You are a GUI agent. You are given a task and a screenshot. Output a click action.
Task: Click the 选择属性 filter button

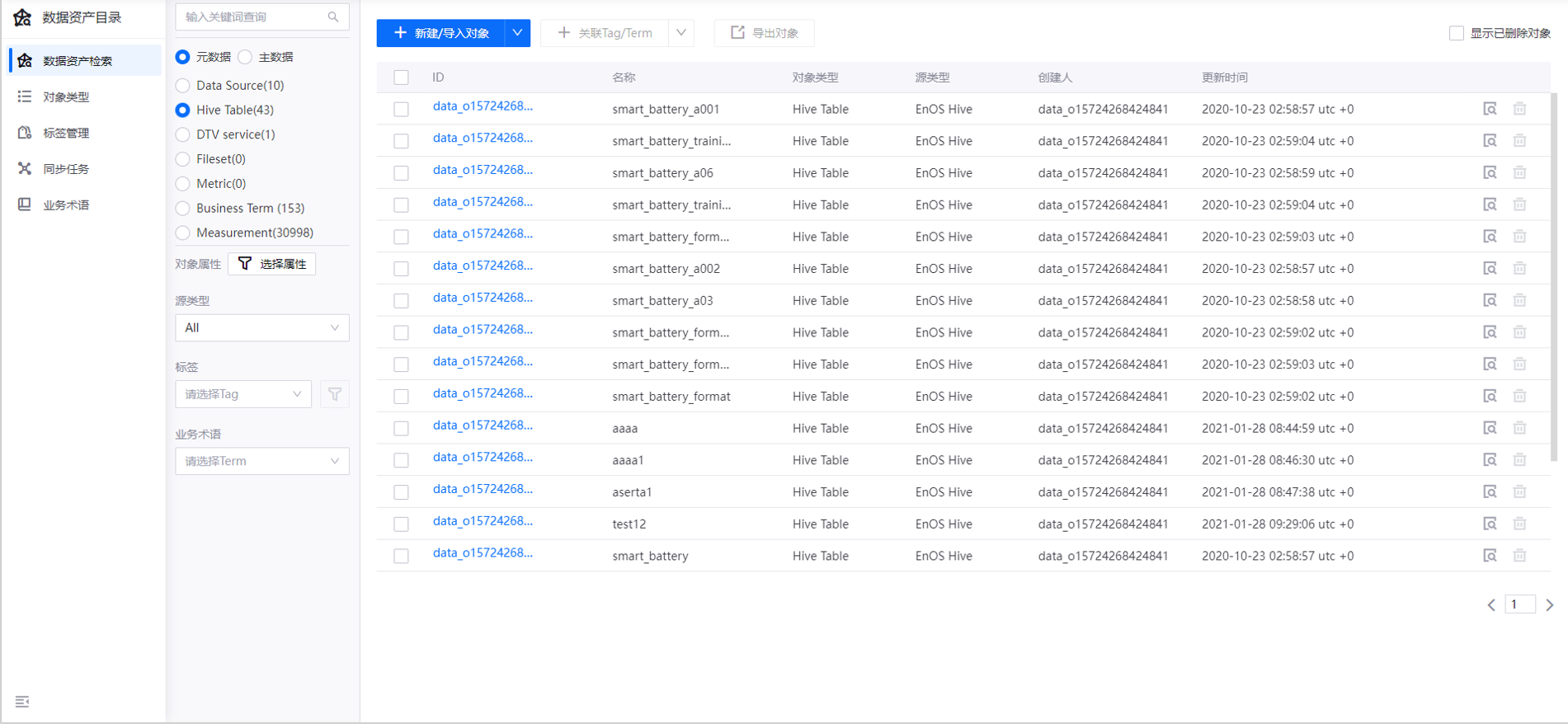click(x=272, y=264)
